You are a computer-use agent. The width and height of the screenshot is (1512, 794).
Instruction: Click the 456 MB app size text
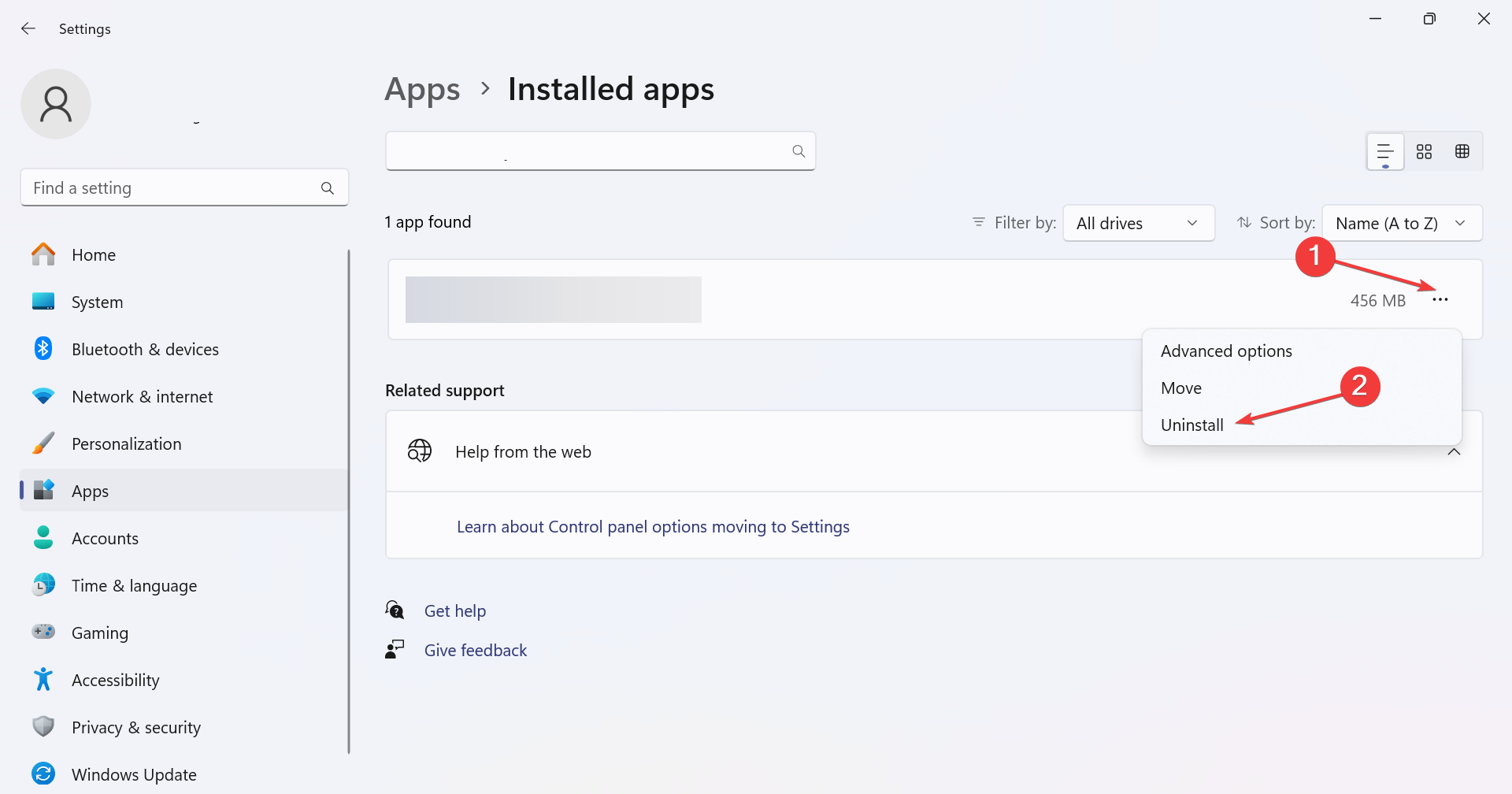pyautogui.click(x=1377, y=301)
